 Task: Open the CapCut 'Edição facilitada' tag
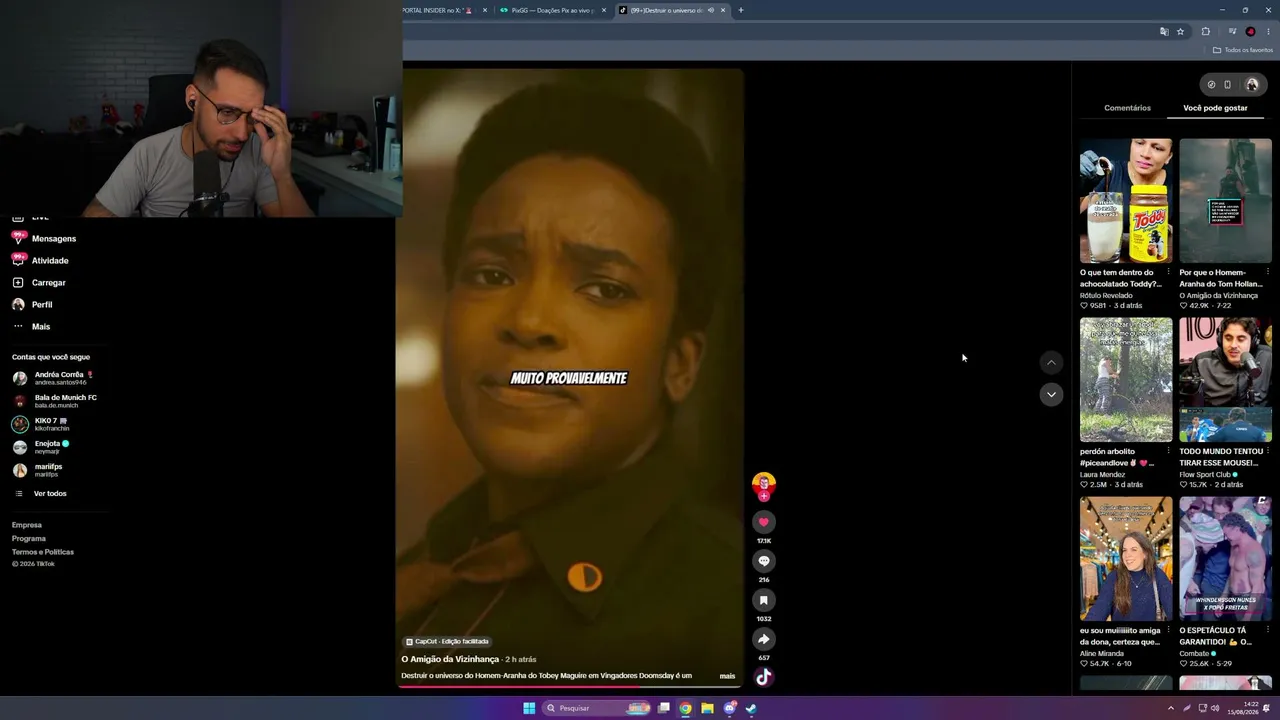(447, 641)
